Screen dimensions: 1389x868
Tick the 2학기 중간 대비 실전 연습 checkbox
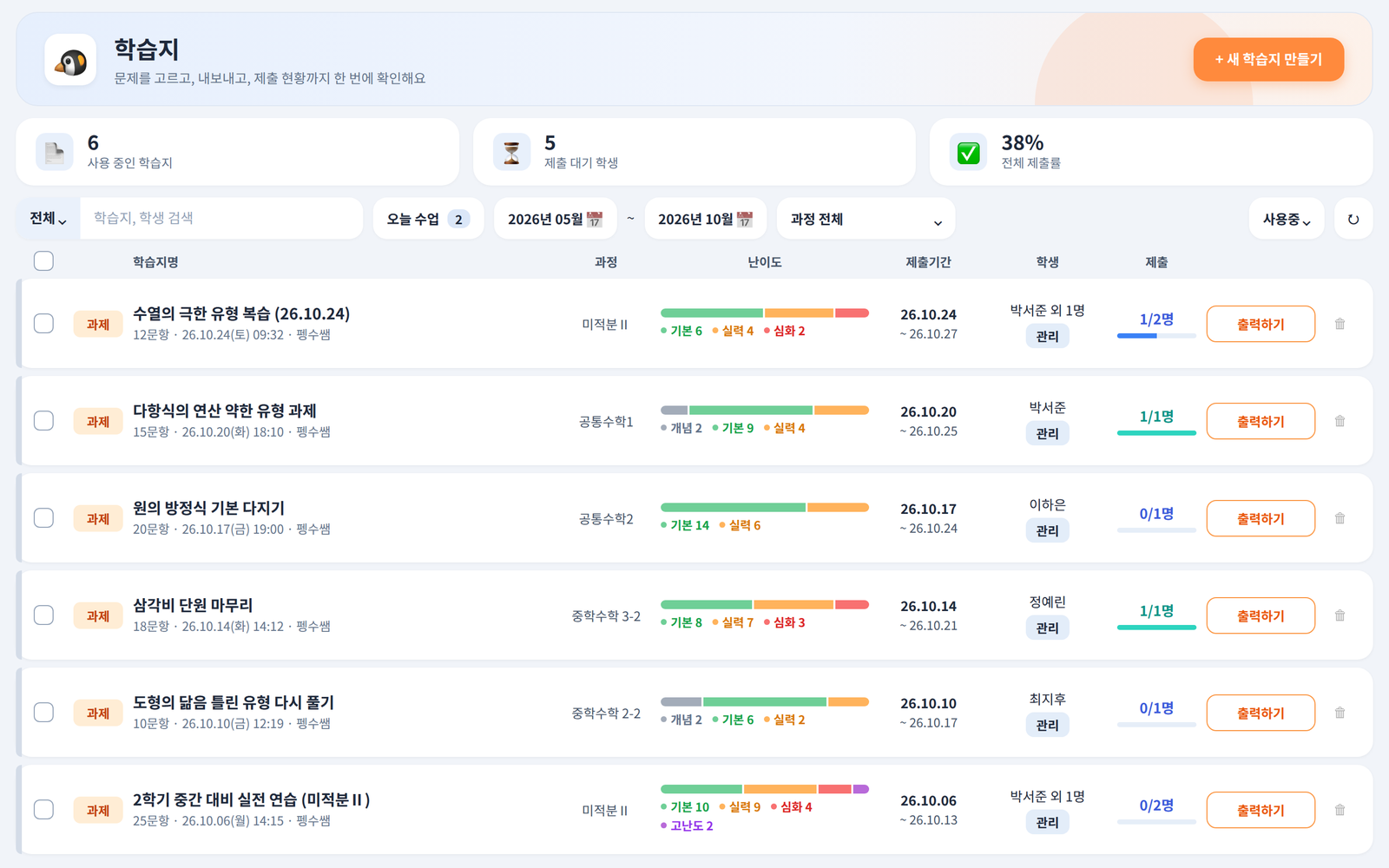[43, 810]
